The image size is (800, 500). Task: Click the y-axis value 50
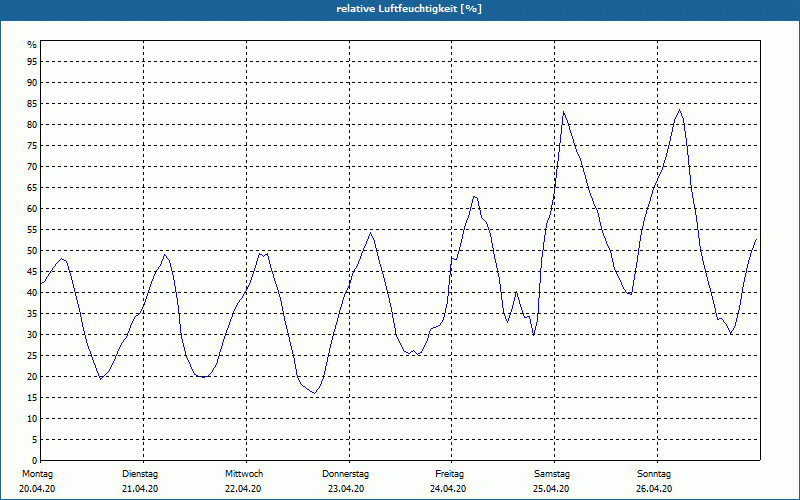pos(32,251)
